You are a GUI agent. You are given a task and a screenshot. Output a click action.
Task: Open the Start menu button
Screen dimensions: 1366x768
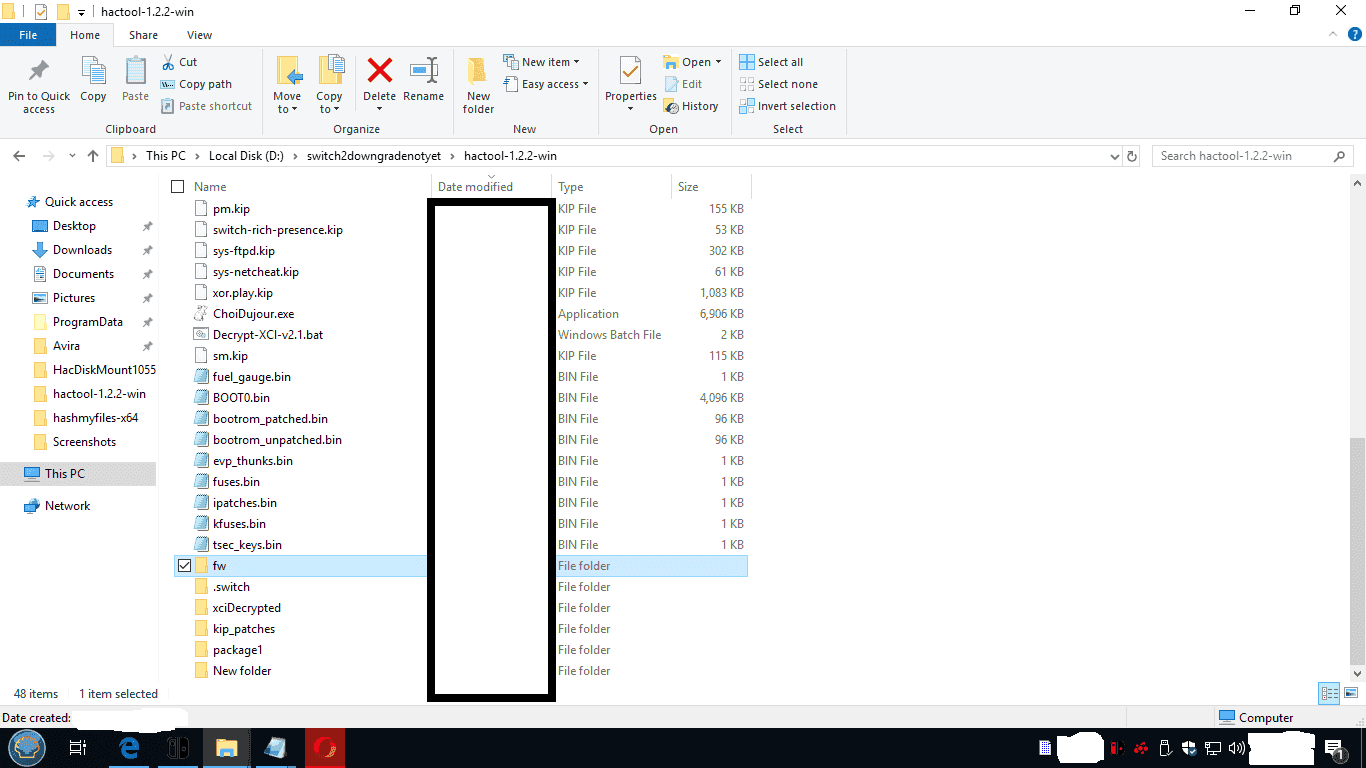[x=27, y=747]
